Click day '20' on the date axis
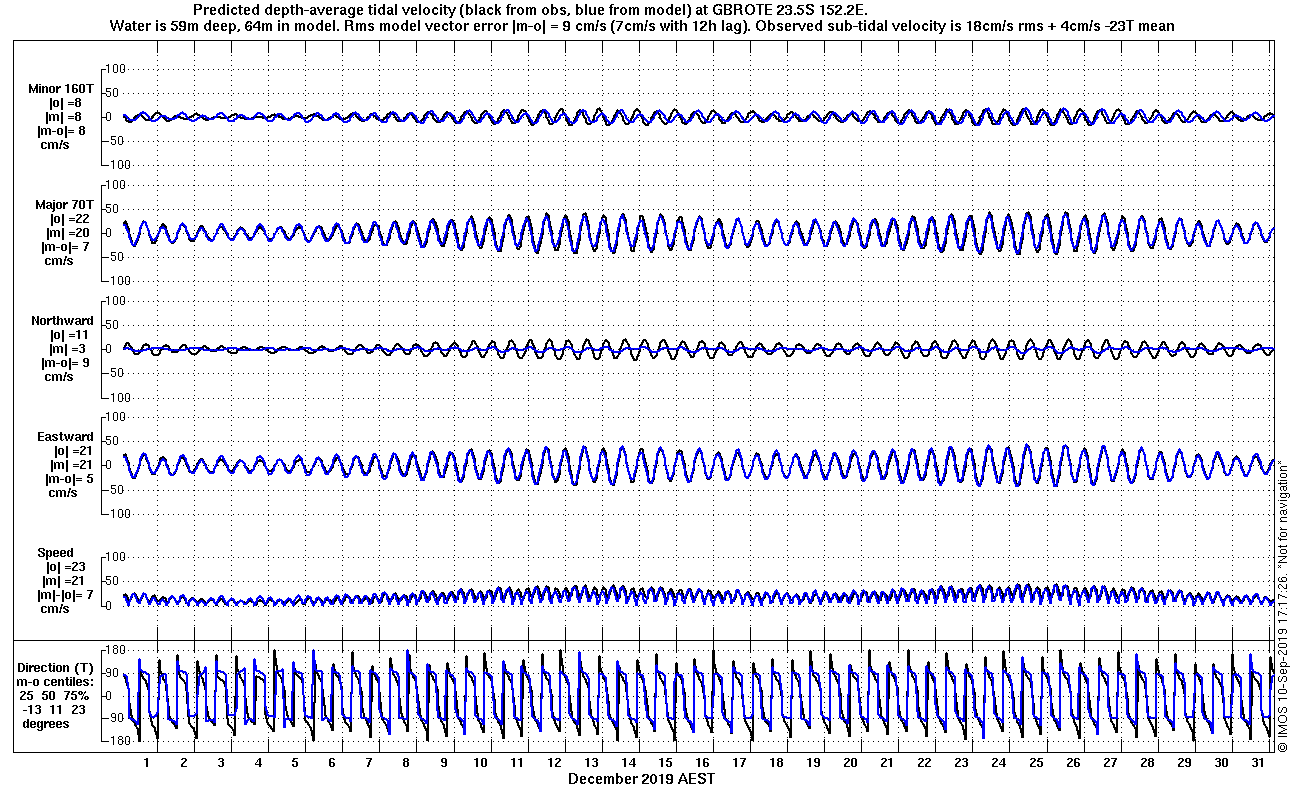This screenshot has height=800, width=1300. (850, 763)
